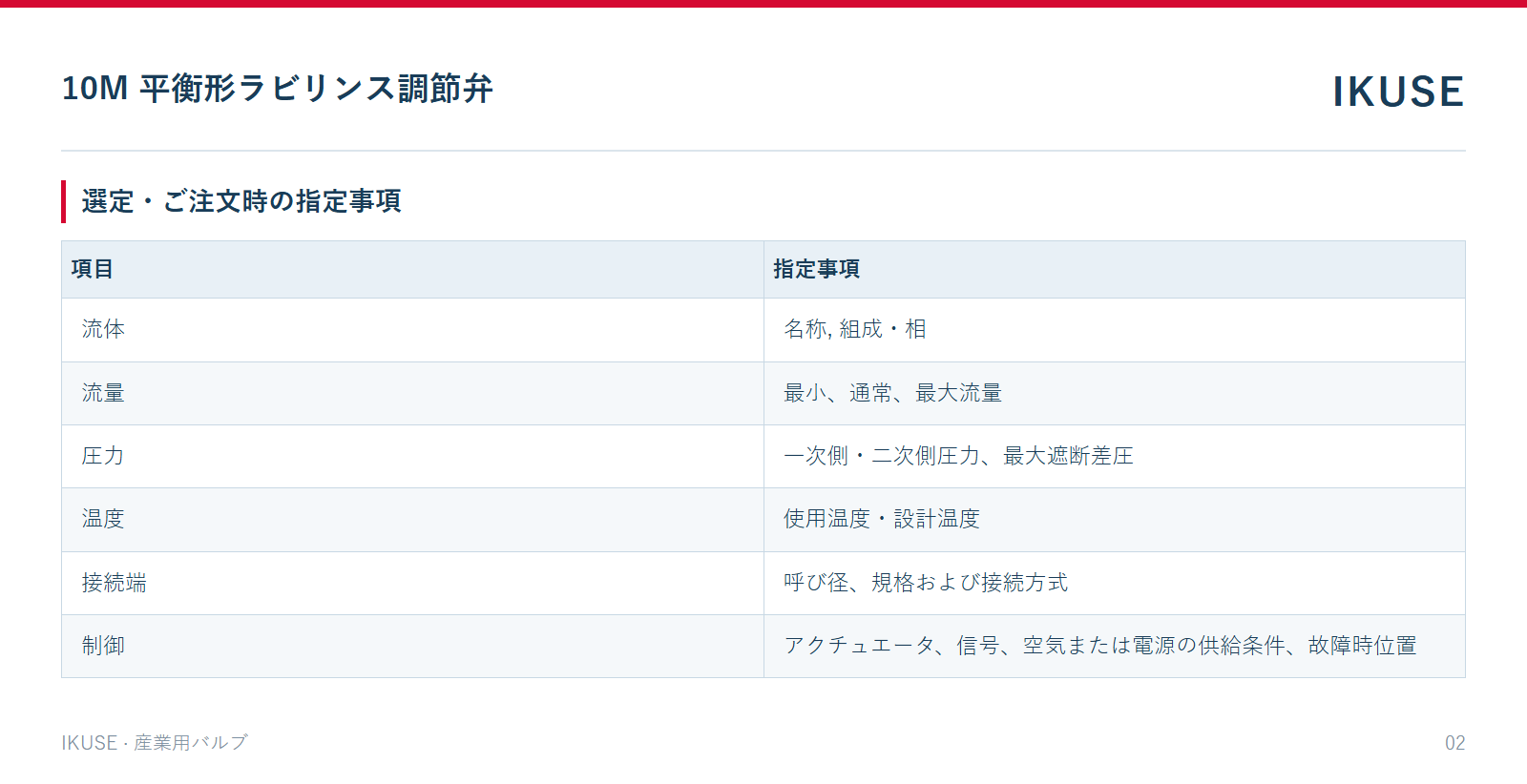Click the cell with 最大遮断差圧 text
The image size is (1527, 784).
point(1115,456)
